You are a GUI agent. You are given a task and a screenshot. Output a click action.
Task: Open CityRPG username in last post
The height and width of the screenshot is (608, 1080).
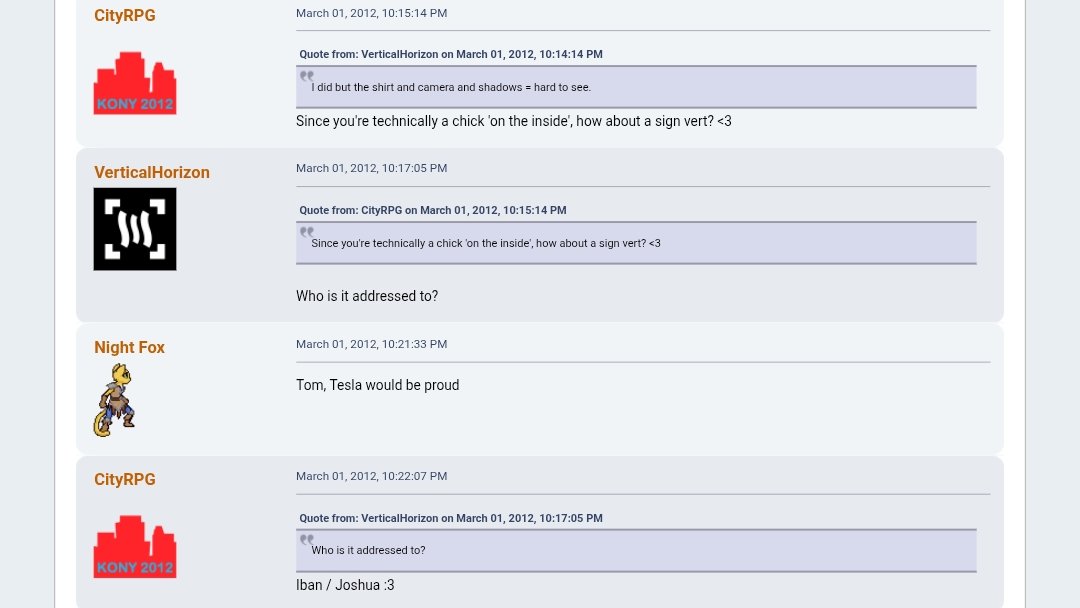pyautogui.click(x=125, y=479)
